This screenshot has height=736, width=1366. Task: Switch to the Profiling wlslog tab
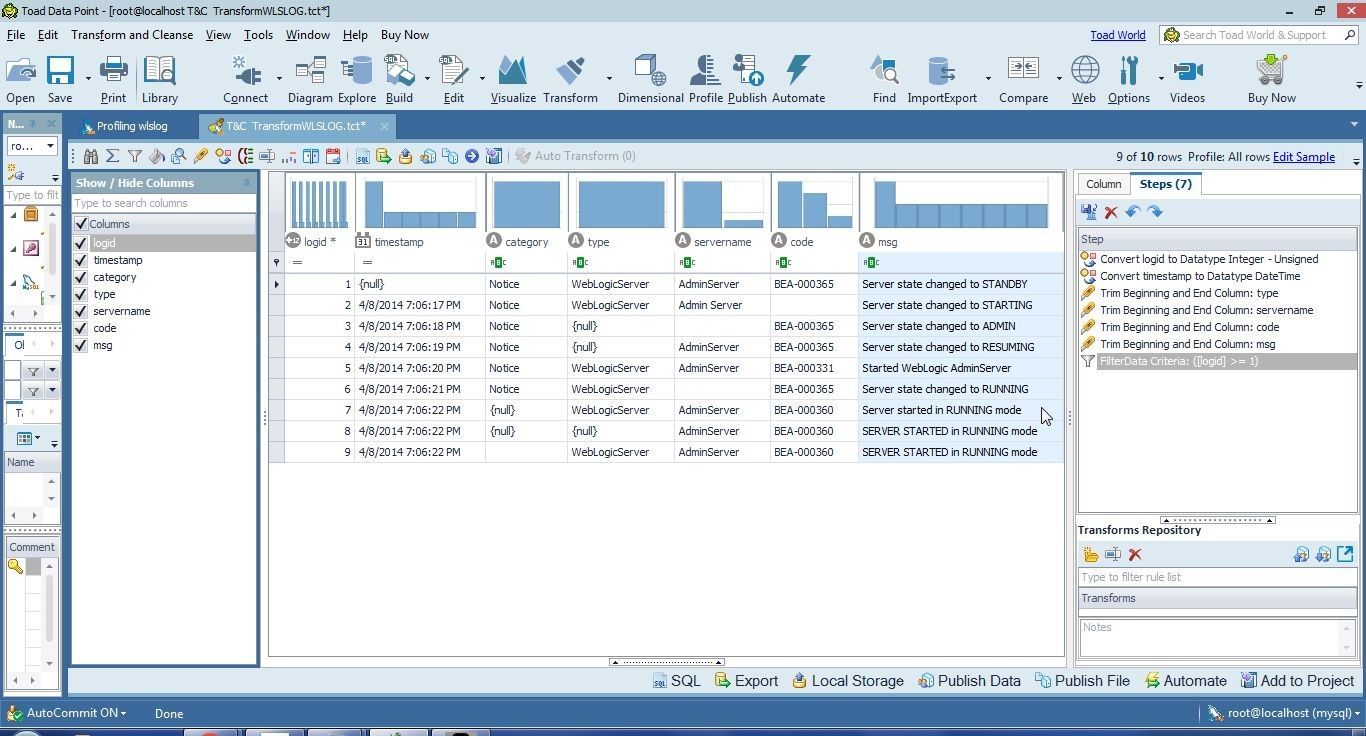click(x=123, y=126)
